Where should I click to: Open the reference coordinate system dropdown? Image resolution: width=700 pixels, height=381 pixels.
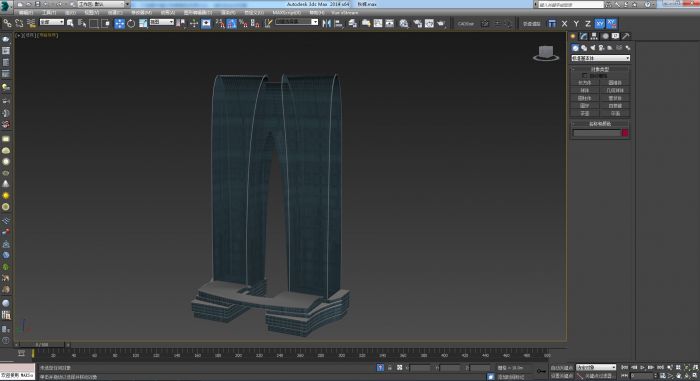tap(162, 22)
